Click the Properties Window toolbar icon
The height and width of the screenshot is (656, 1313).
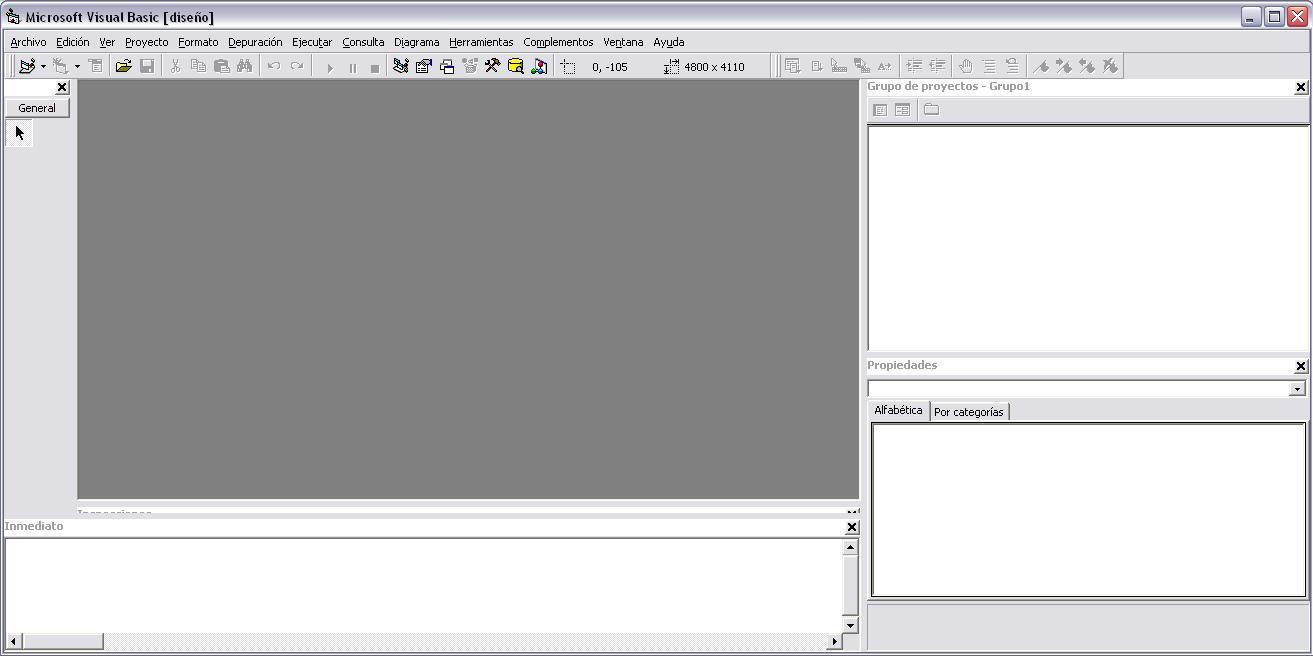[x=423, y=67]
